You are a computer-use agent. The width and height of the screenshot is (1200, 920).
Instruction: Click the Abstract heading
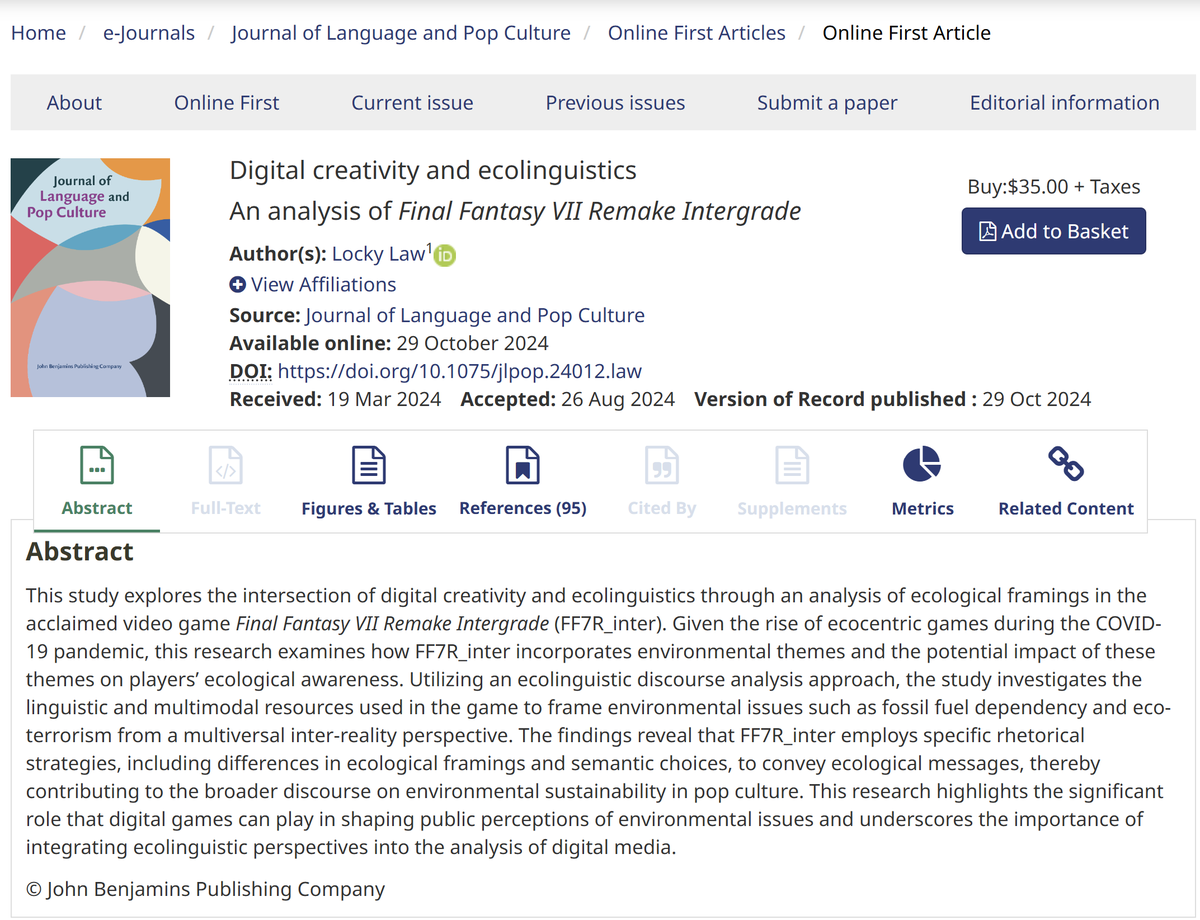pyautogui.click(x=80, y=551)
